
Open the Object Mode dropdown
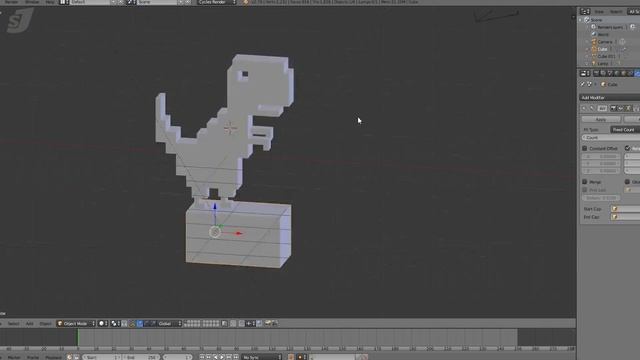tap(76, 324)
